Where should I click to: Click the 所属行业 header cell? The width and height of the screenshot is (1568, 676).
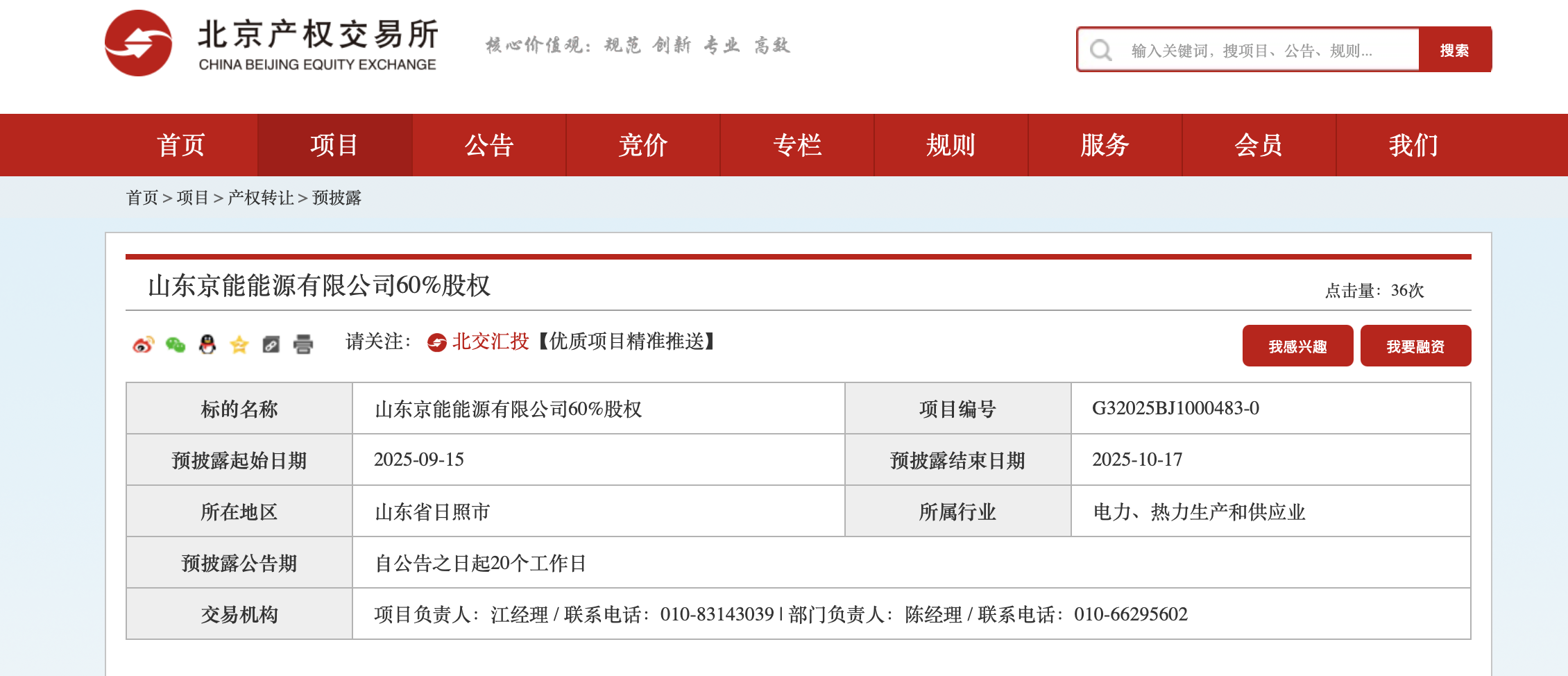(957, 512)
